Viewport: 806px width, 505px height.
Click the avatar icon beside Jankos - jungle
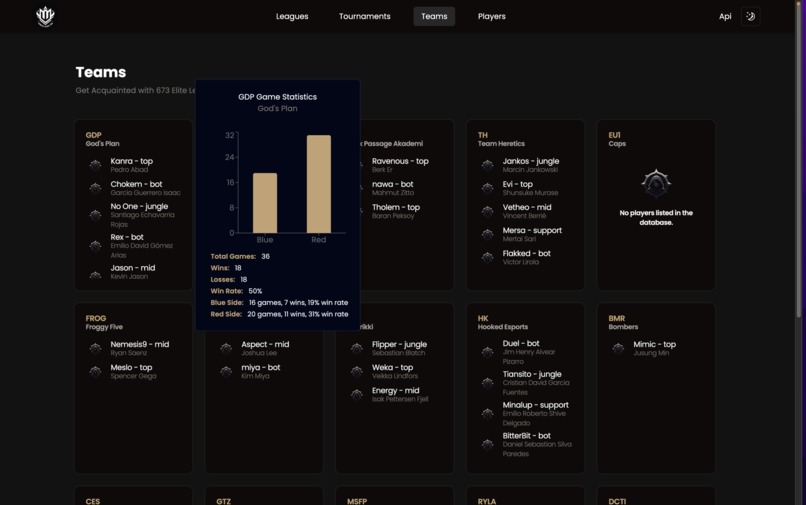(487, 165)
